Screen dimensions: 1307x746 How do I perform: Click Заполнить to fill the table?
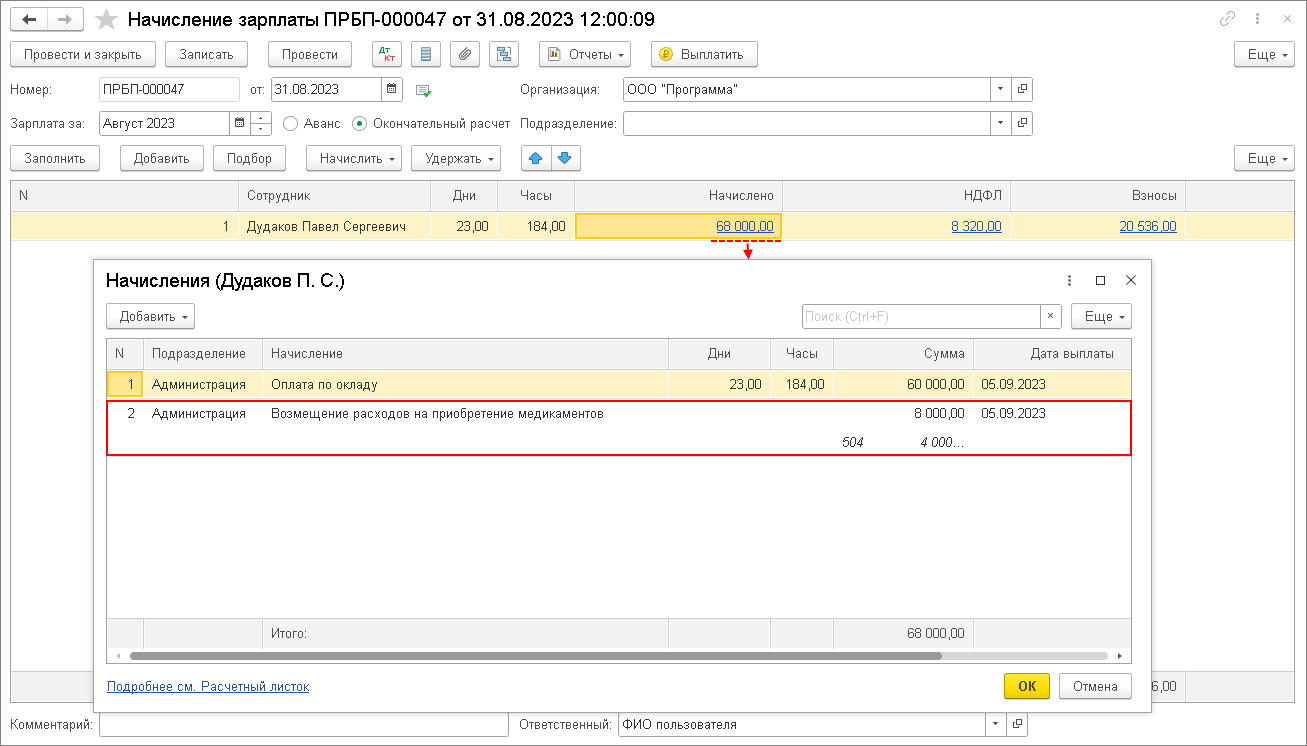(x=55, y=158)
